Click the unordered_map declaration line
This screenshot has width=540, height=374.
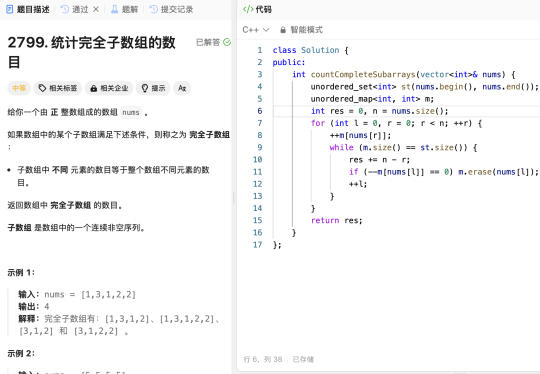(372, 99)
